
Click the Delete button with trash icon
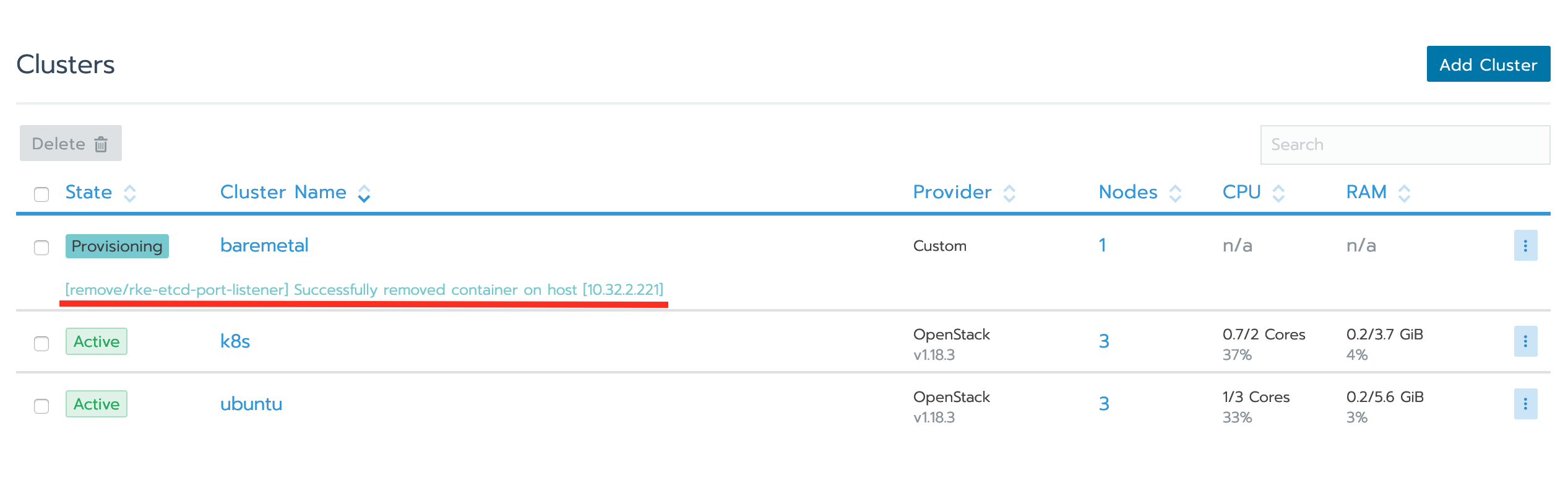(x=71, y=143)
